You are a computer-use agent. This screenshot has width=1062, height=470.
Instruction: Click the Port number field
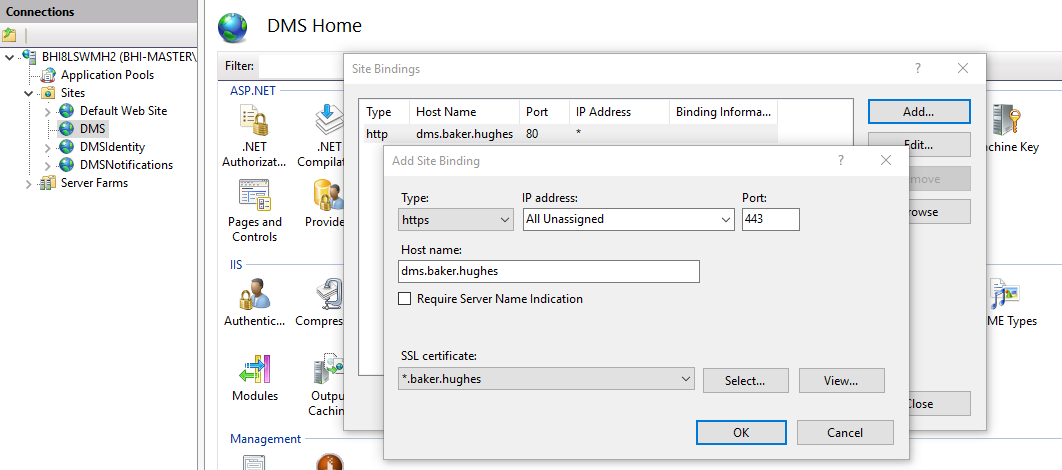pyautogui.click(x=770, y=219)
